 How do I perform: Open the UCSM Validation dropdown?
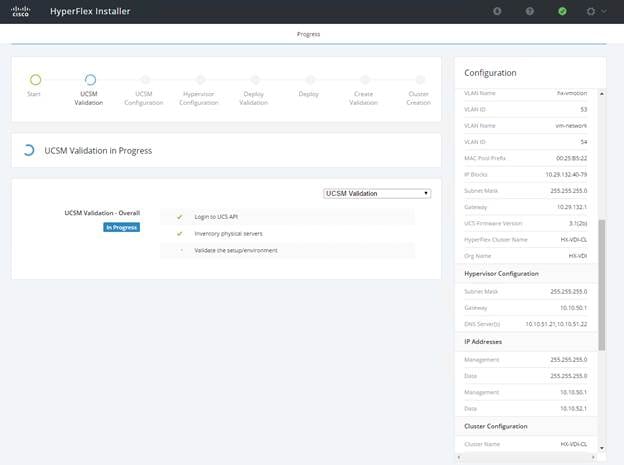click(x=377, y=193)
